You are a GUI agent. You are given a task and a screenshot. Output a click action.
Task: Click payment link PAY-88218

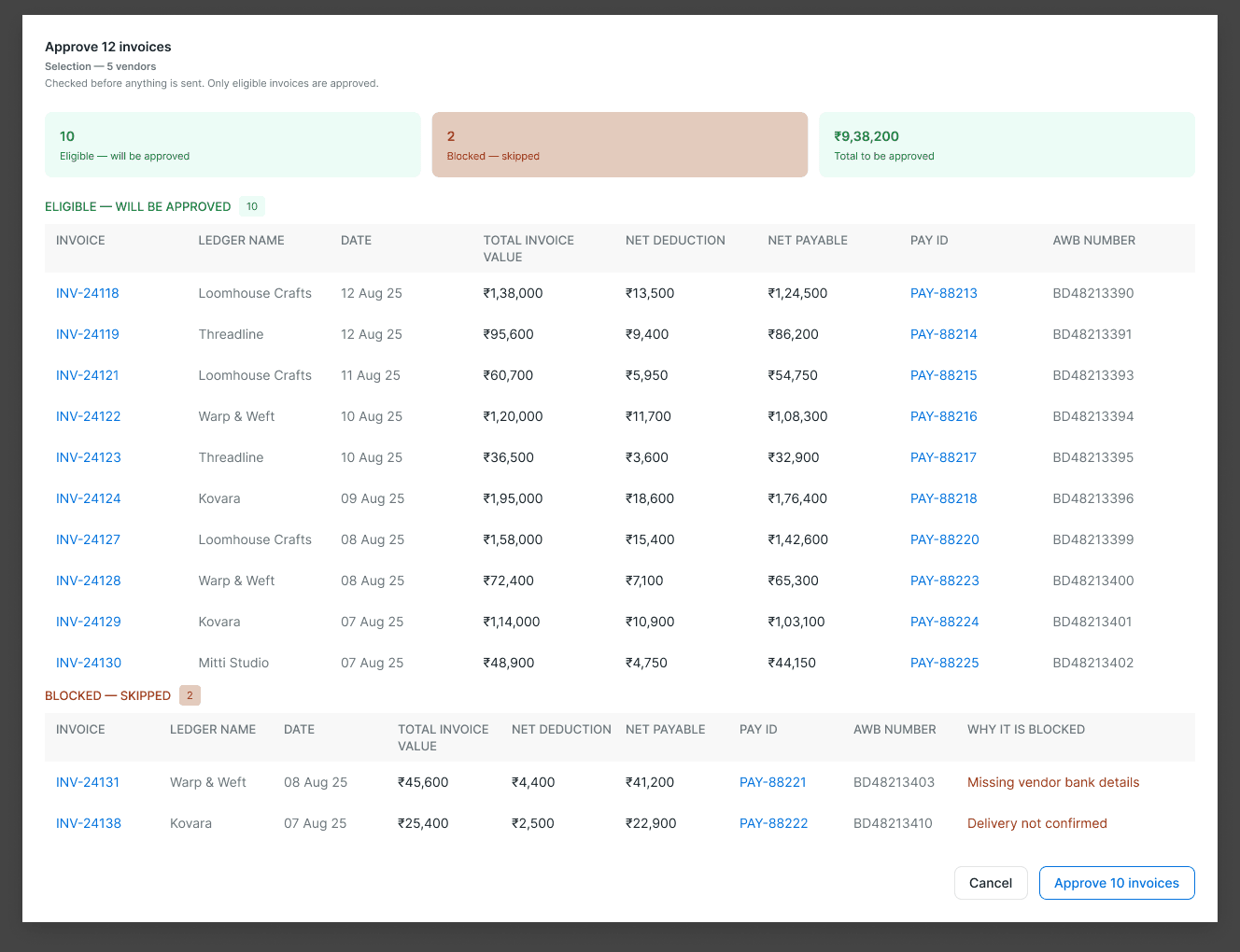pyautogui.click(x=944, y=498)
